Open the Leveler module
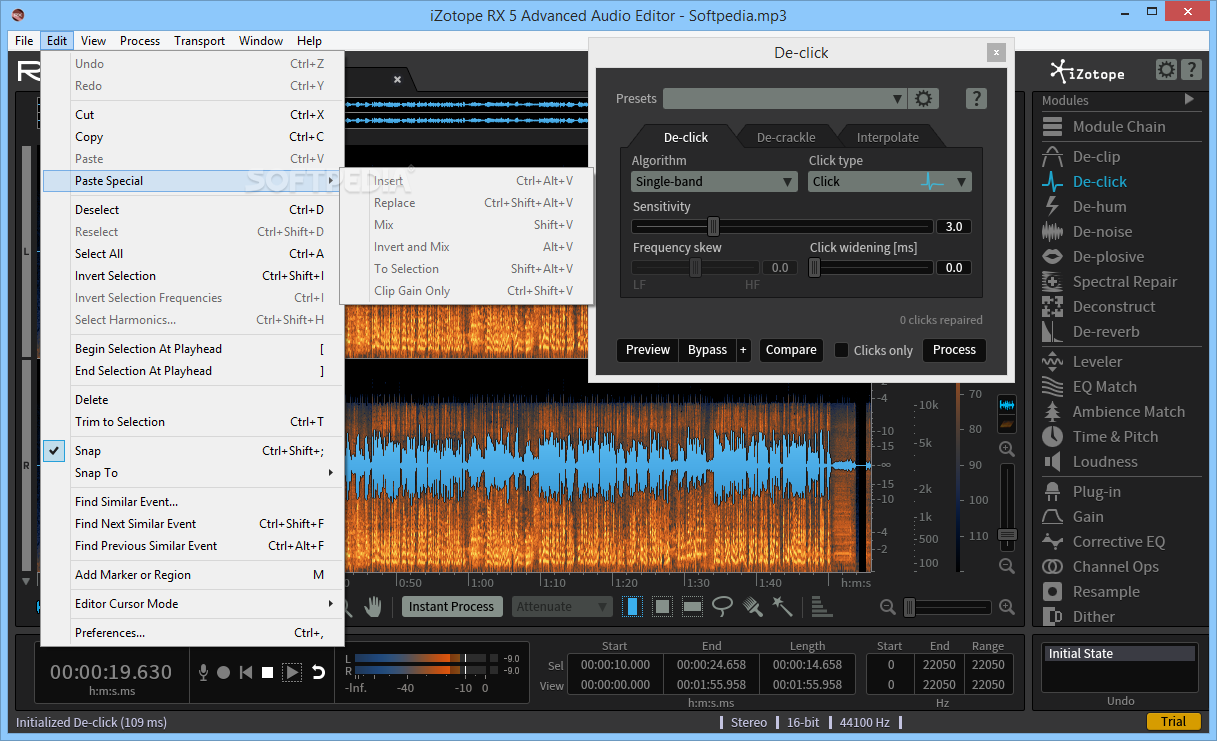This screenshot has width=1217, height=741. (1082, 362)
